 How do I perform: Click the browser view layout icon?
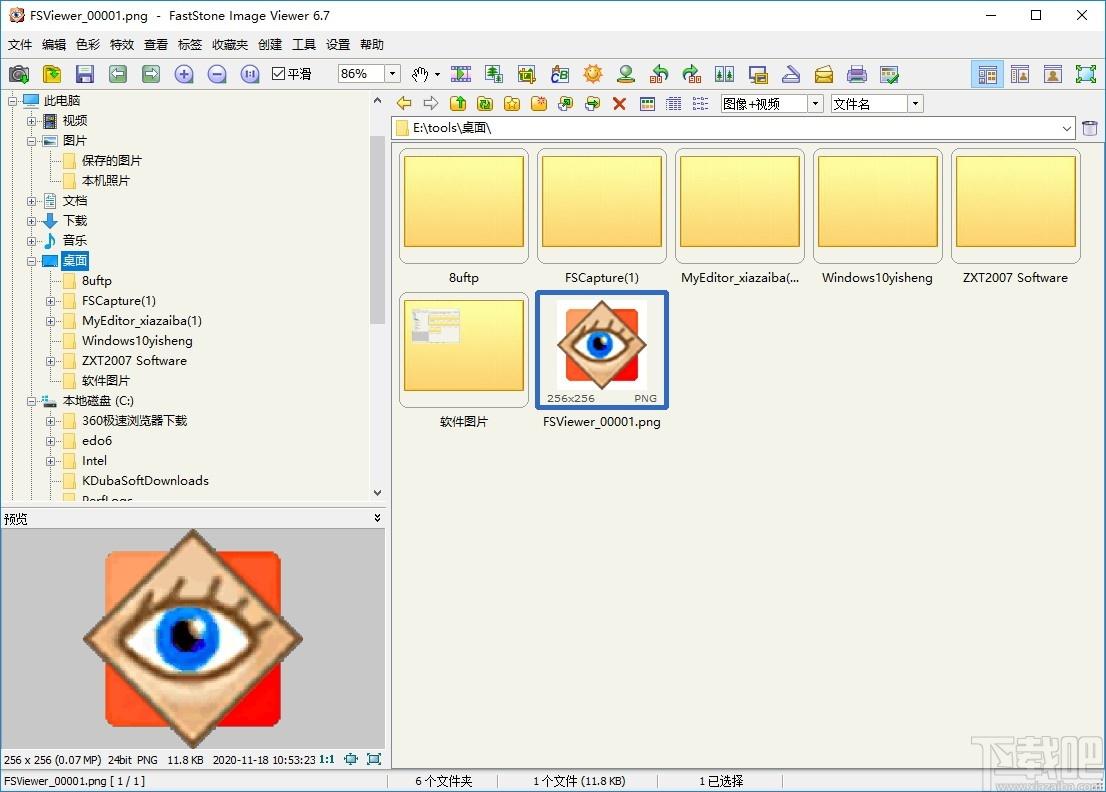(x=988, y=74)
